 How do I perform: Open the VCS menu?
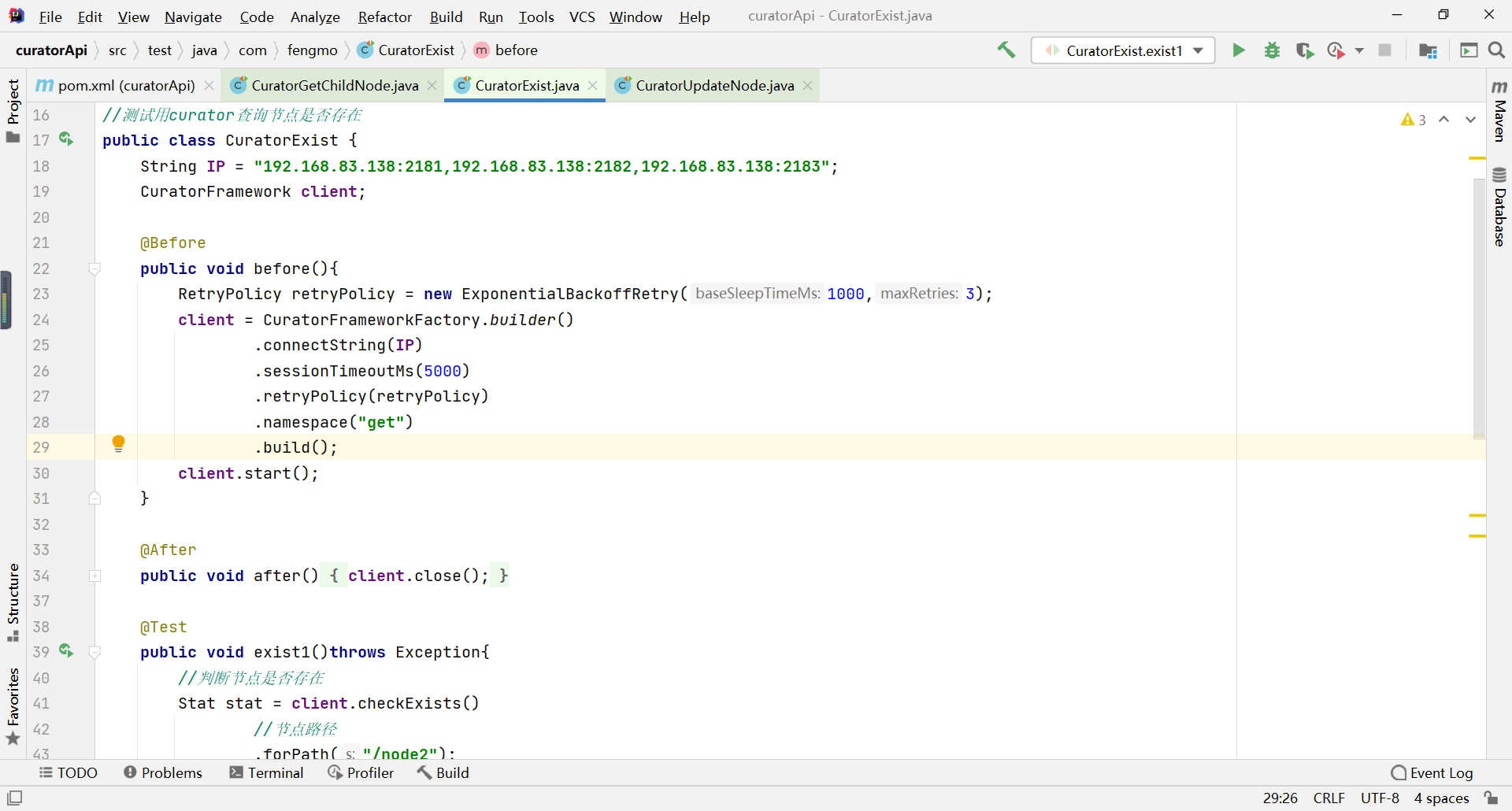pyautogui.click(x=582, y=17)
